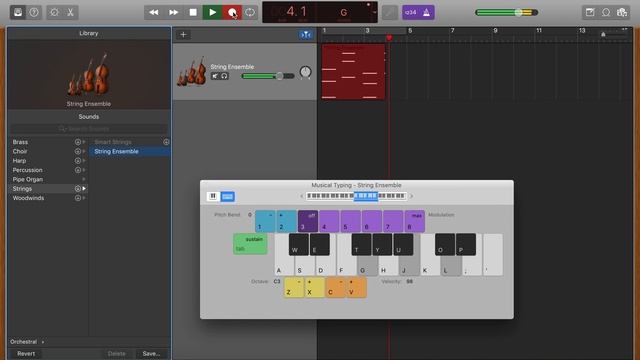Turn modulation off with key 3
640x360 pixels.
(308, 221)
